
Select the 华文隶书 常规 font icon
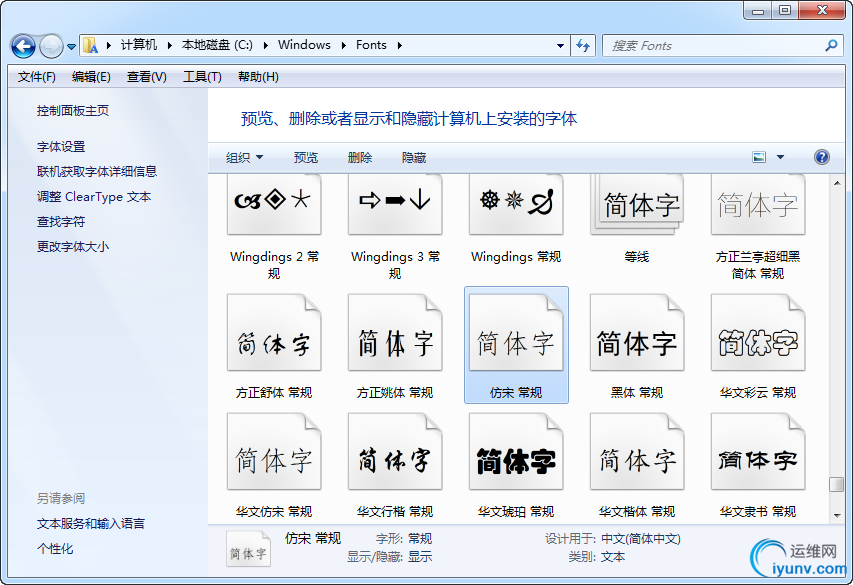coord(758,452)
